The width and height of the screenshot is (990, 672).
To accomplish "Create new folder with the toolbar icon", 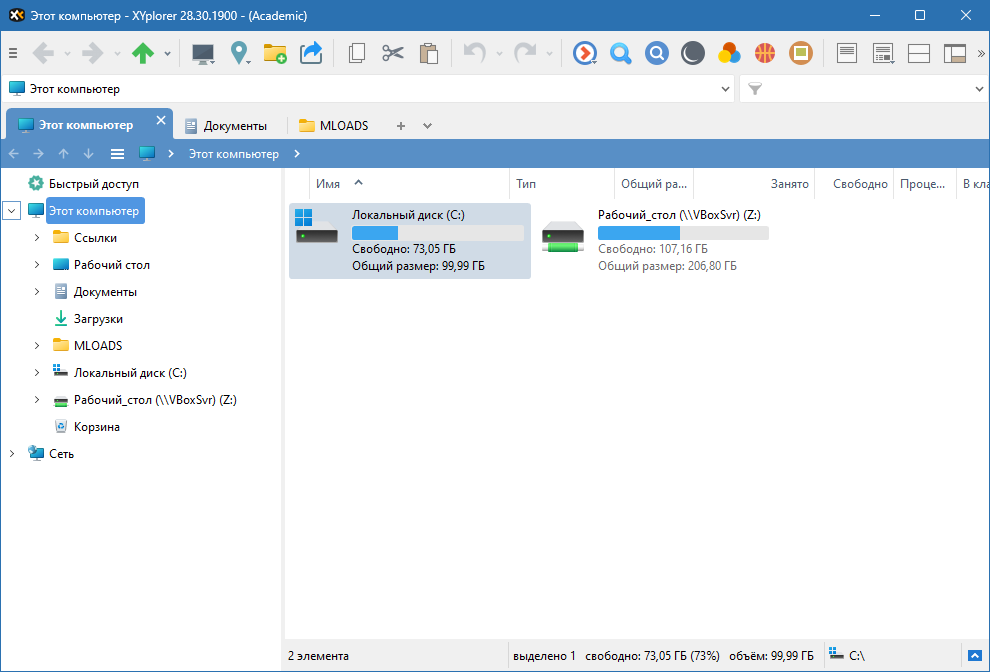I will tap(275, 54).
